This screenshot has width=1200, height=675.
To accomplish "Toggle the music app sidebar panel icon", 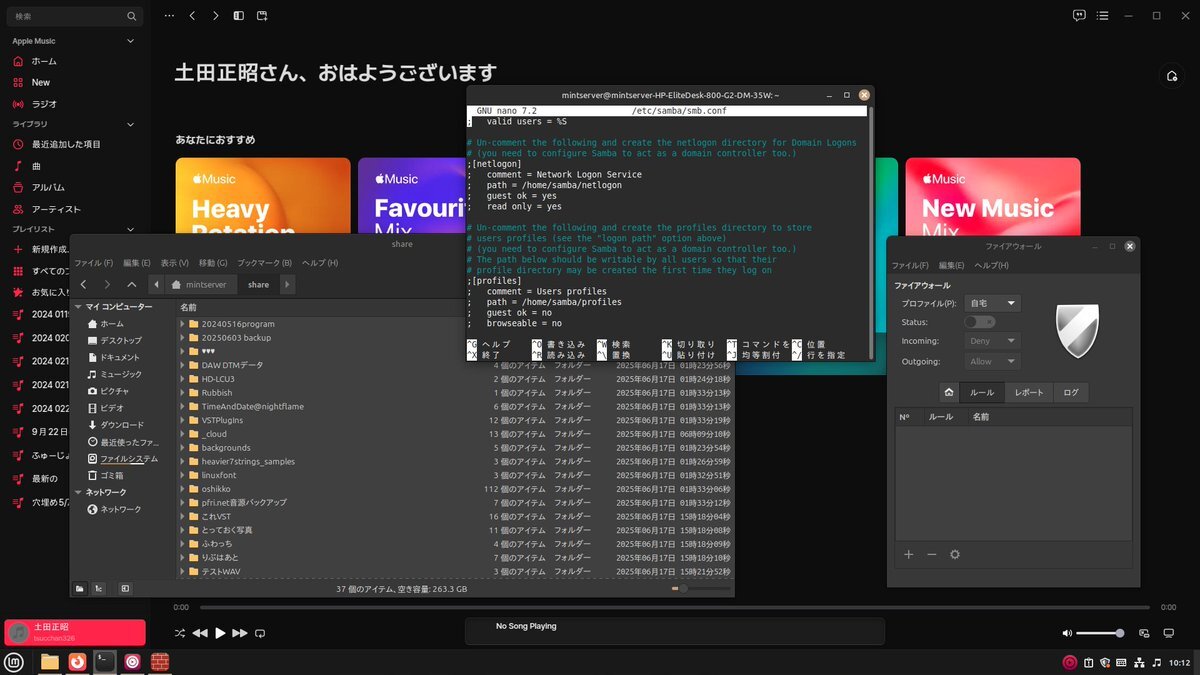I will click(238, 16).
